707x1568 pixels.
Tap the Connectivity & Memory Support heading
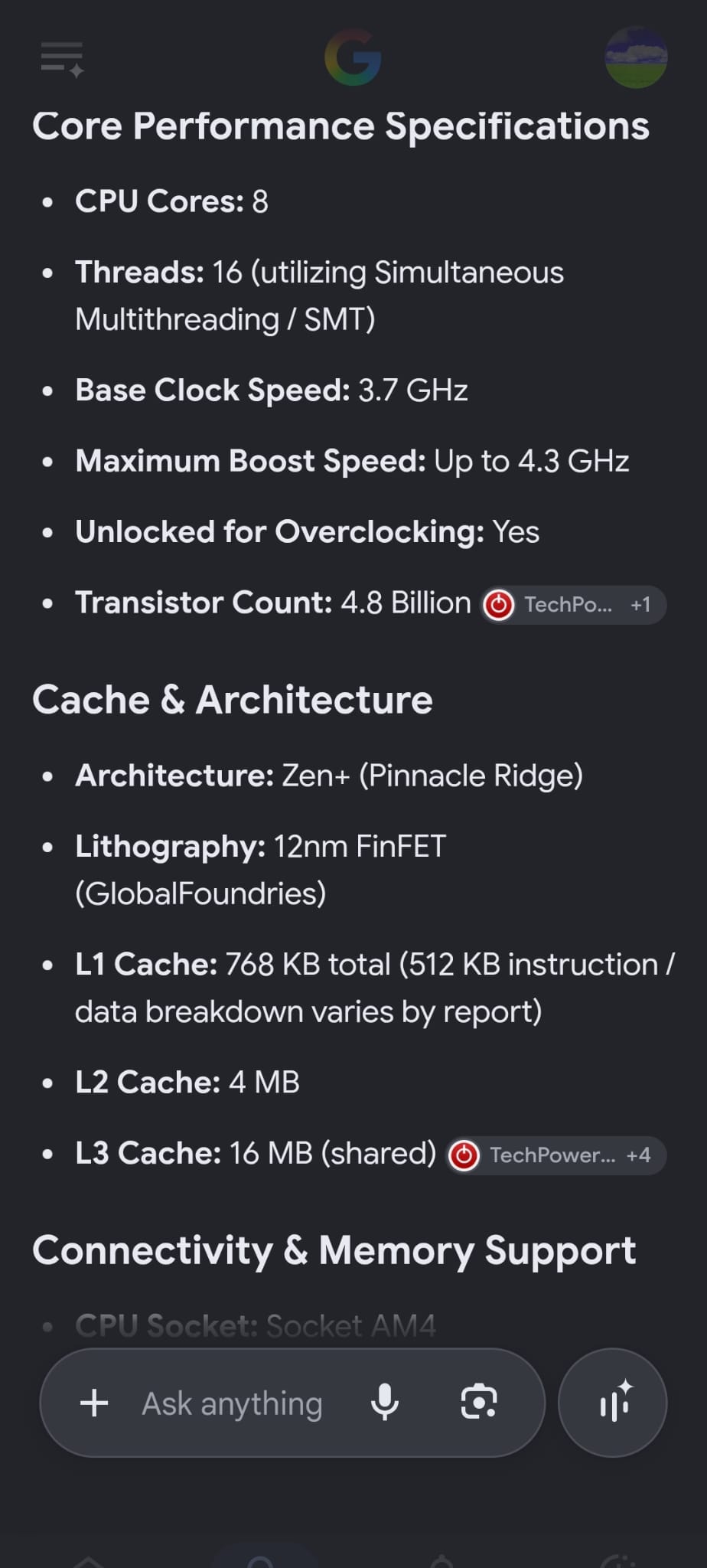tap(334, 1251)
